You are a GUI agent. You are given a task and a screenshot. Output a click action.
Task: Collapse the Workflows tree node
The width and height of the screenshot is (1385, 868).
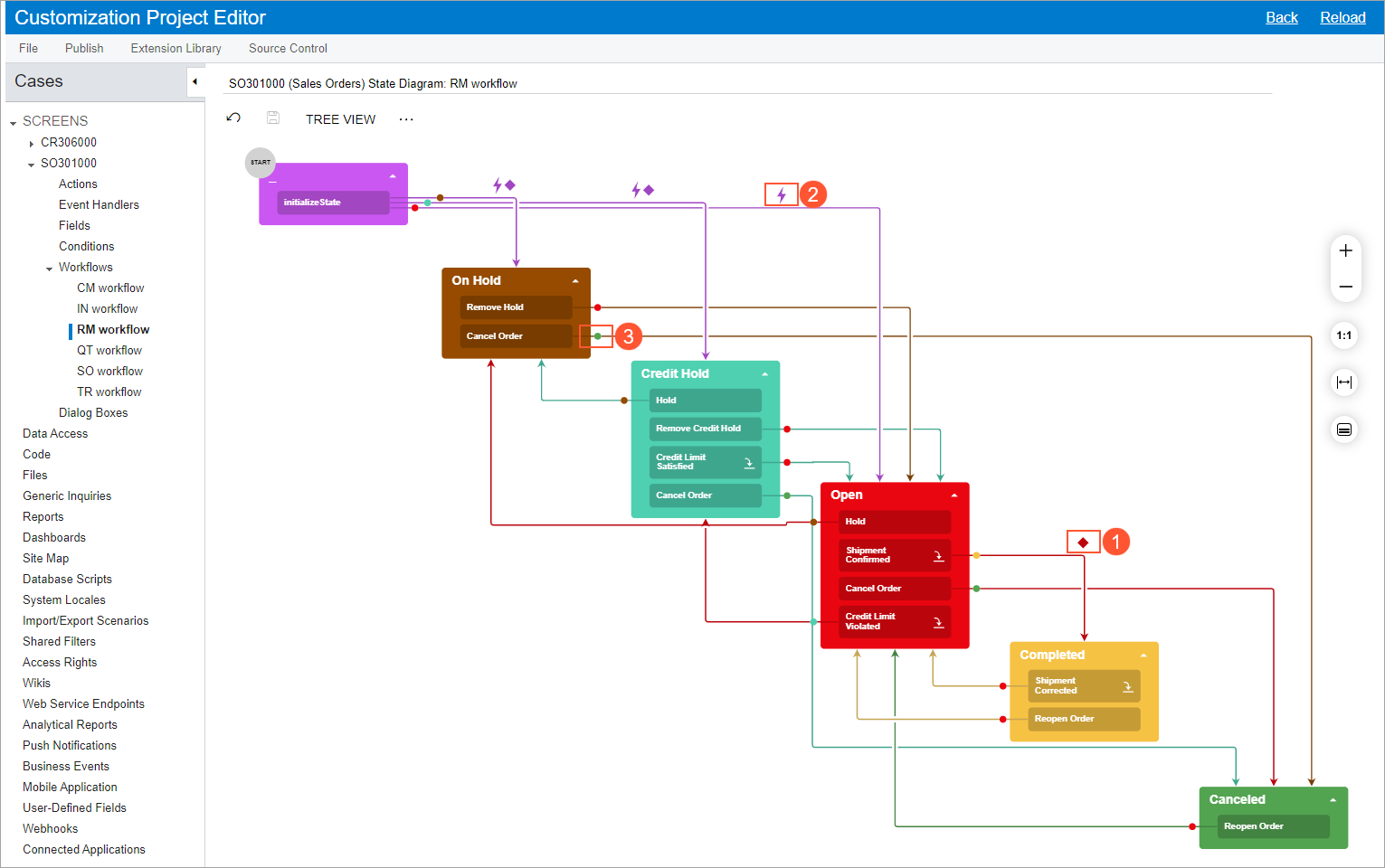click(x=50, y=268)
